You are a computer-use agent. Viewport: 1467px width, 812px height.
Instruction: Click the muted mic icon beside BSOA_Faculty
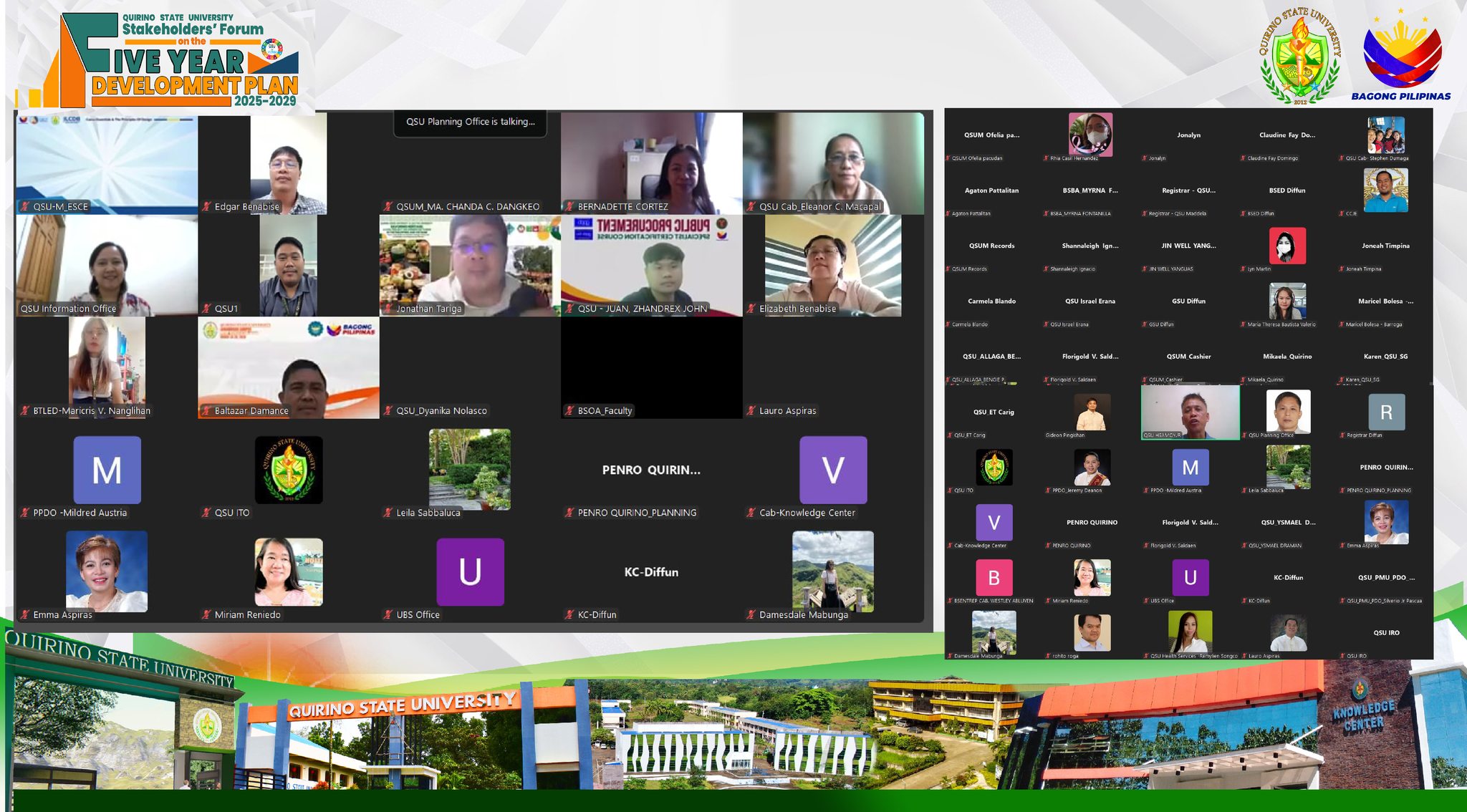[x=569, y=411]
